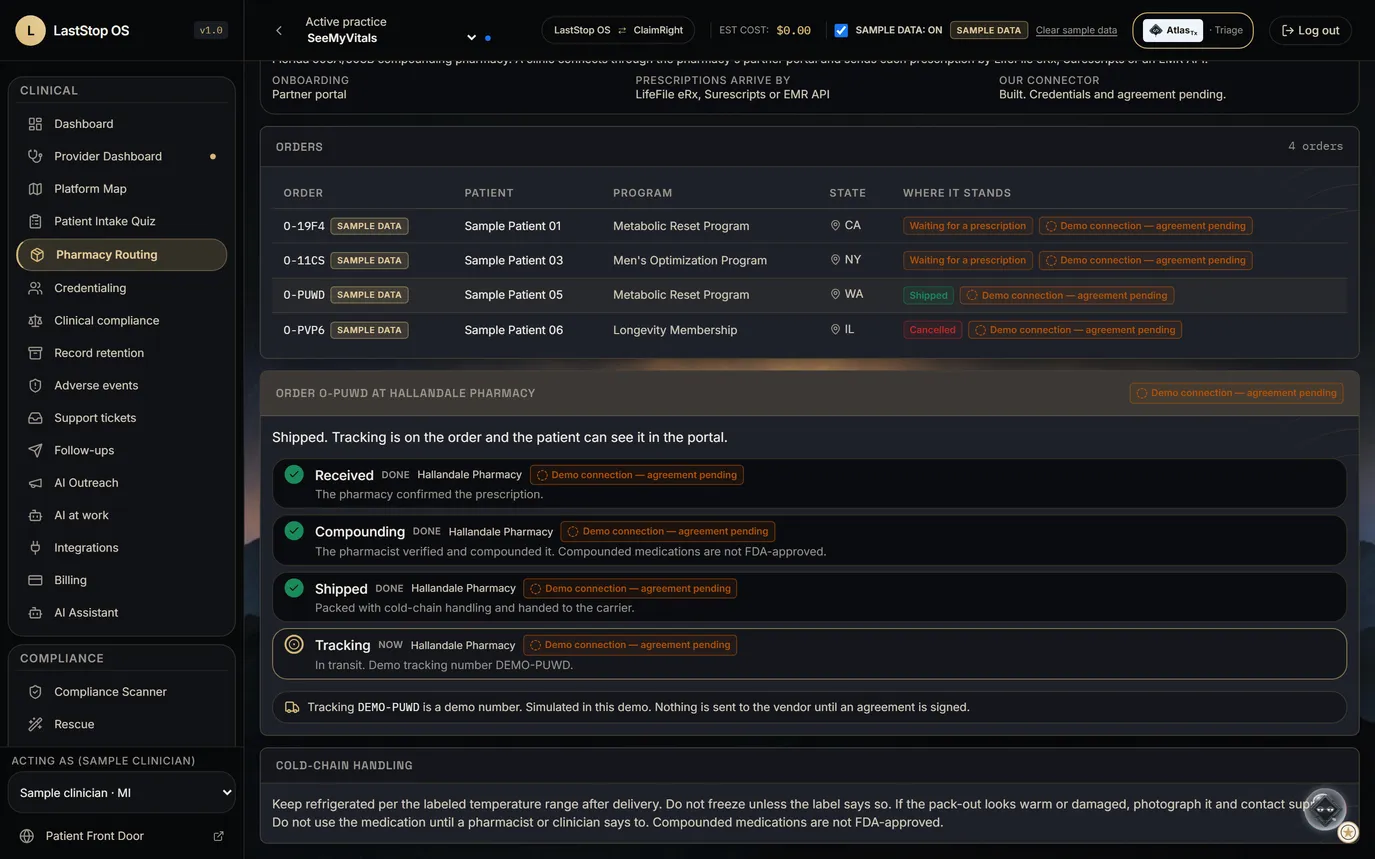Select order O-11CS in the orders table
The image size is (1375, 859).
coord(809,260)
